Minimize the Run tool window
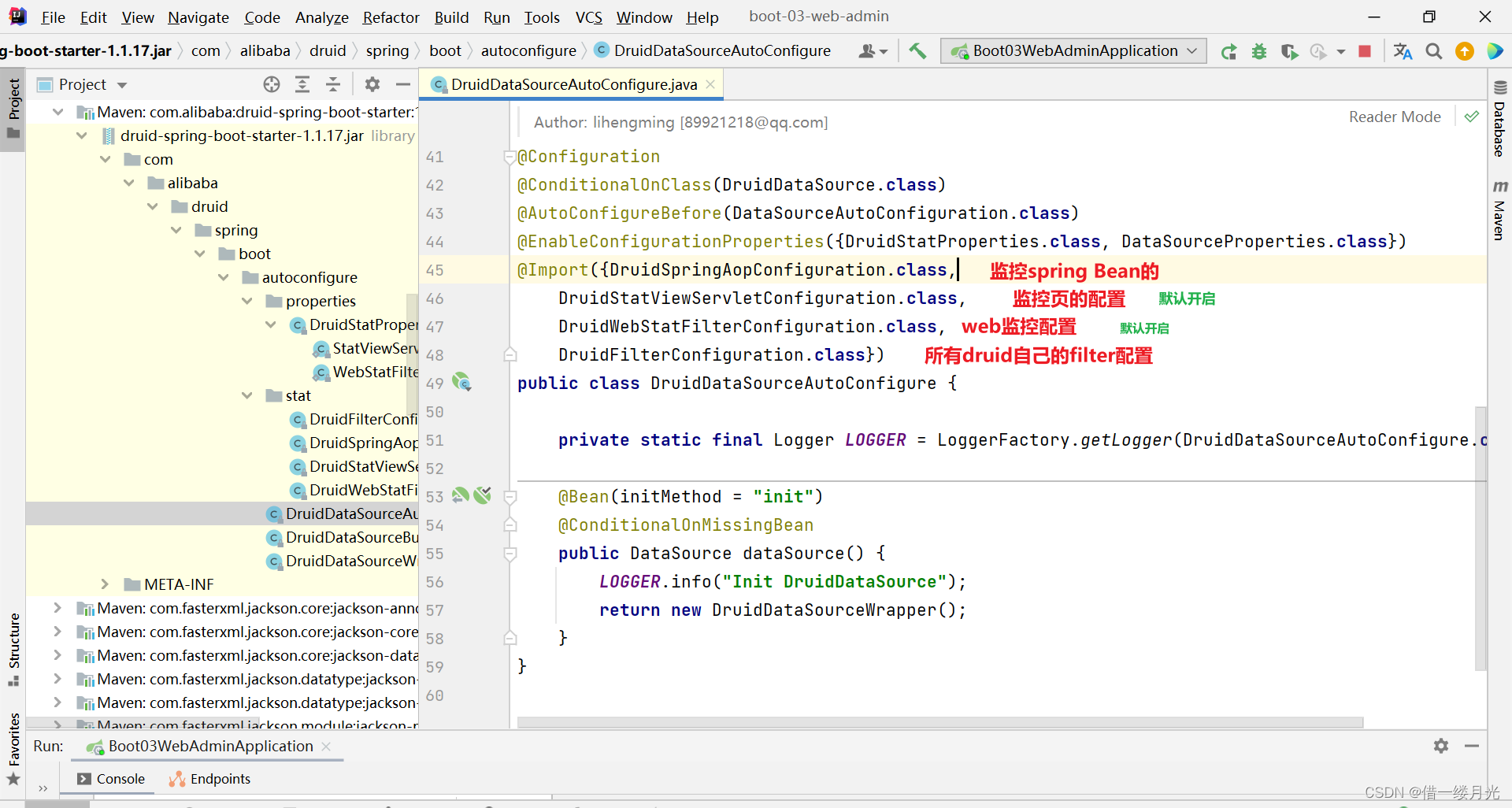Screen dimensions: 1512x808 pos(1472,746)
